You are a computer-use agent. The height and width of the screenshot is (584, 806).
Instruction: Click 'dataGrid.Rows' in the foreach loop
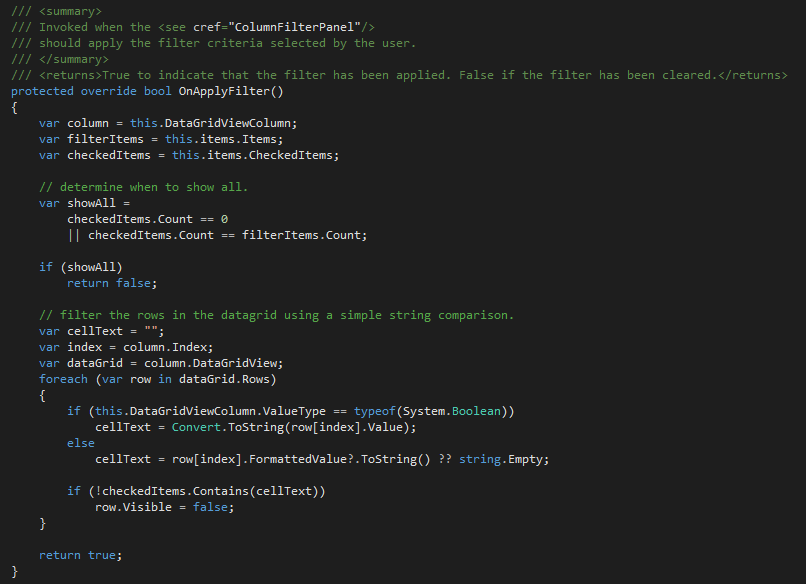click(224, 379)
